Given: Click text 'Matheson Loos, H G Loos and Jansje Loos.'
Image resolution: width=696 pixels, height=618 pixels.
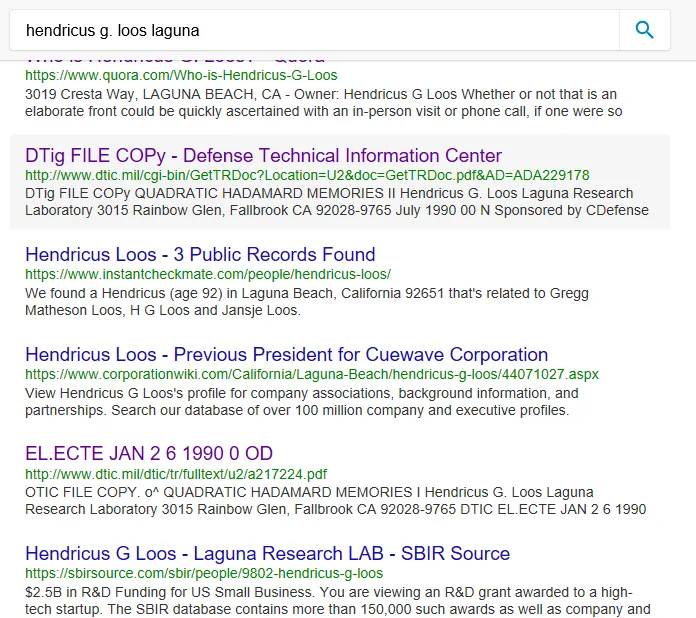Looking at the screenshot, I should (163, 310).
